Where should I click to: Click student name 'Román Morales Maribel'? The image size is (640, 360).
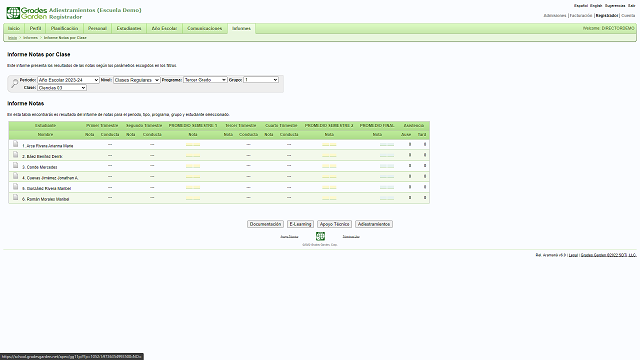point(48,199)
